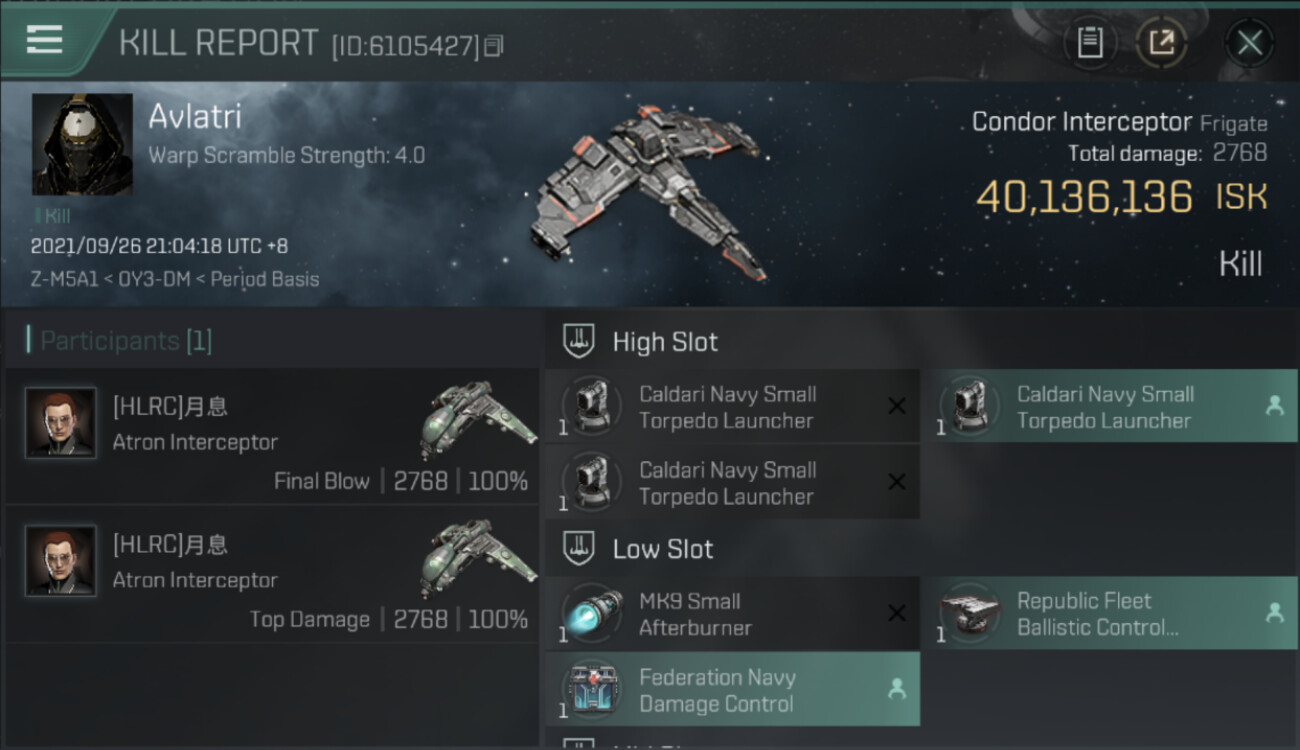The image size is (1300, 750).
Task: Tap the person icon on Federation Navy Damage Control
Action: [897, 689]
